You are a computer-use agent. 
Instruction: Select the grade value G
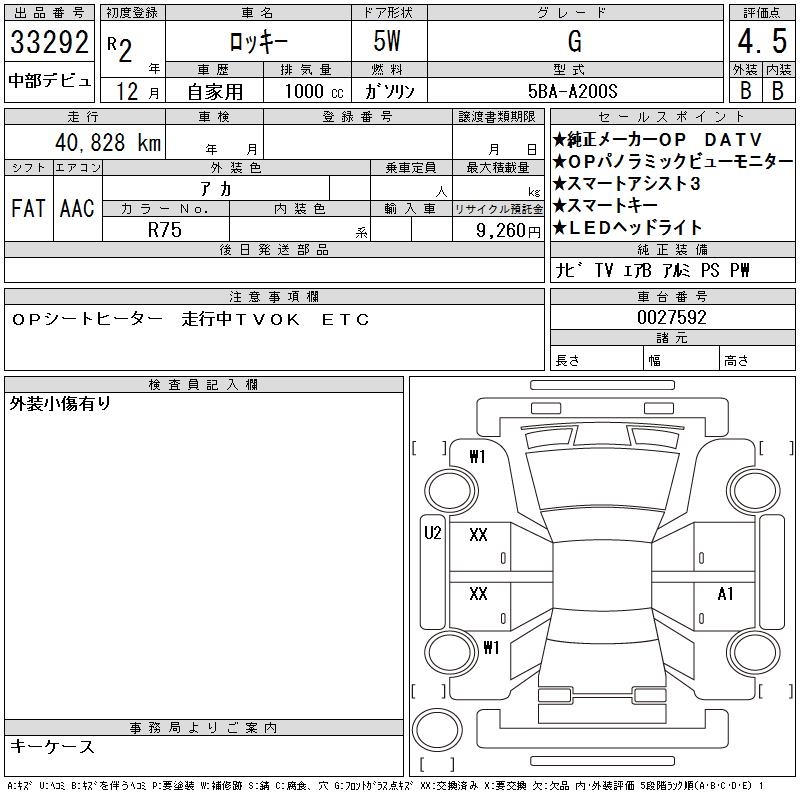(575, 41)
